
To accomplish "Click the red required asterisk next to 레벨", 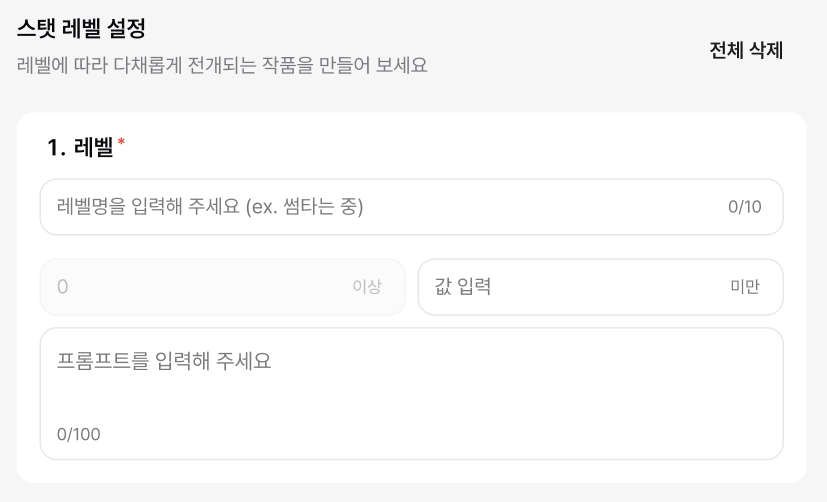I will pos(121,144).
